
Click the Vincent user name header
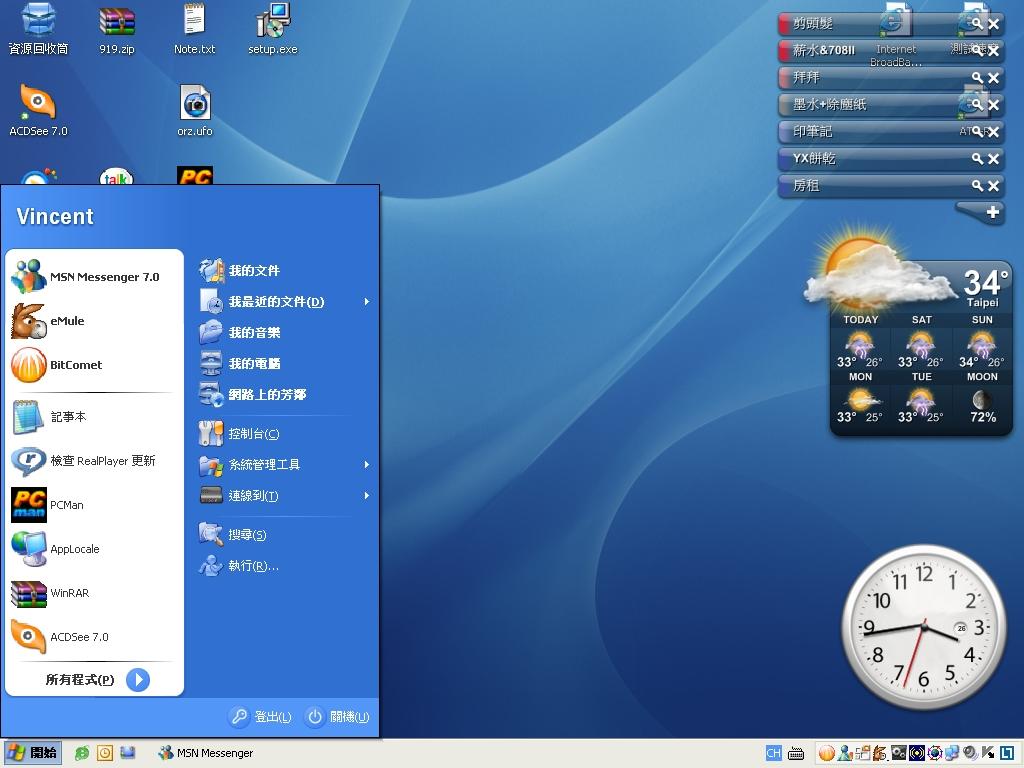click(x=55, y=216)
